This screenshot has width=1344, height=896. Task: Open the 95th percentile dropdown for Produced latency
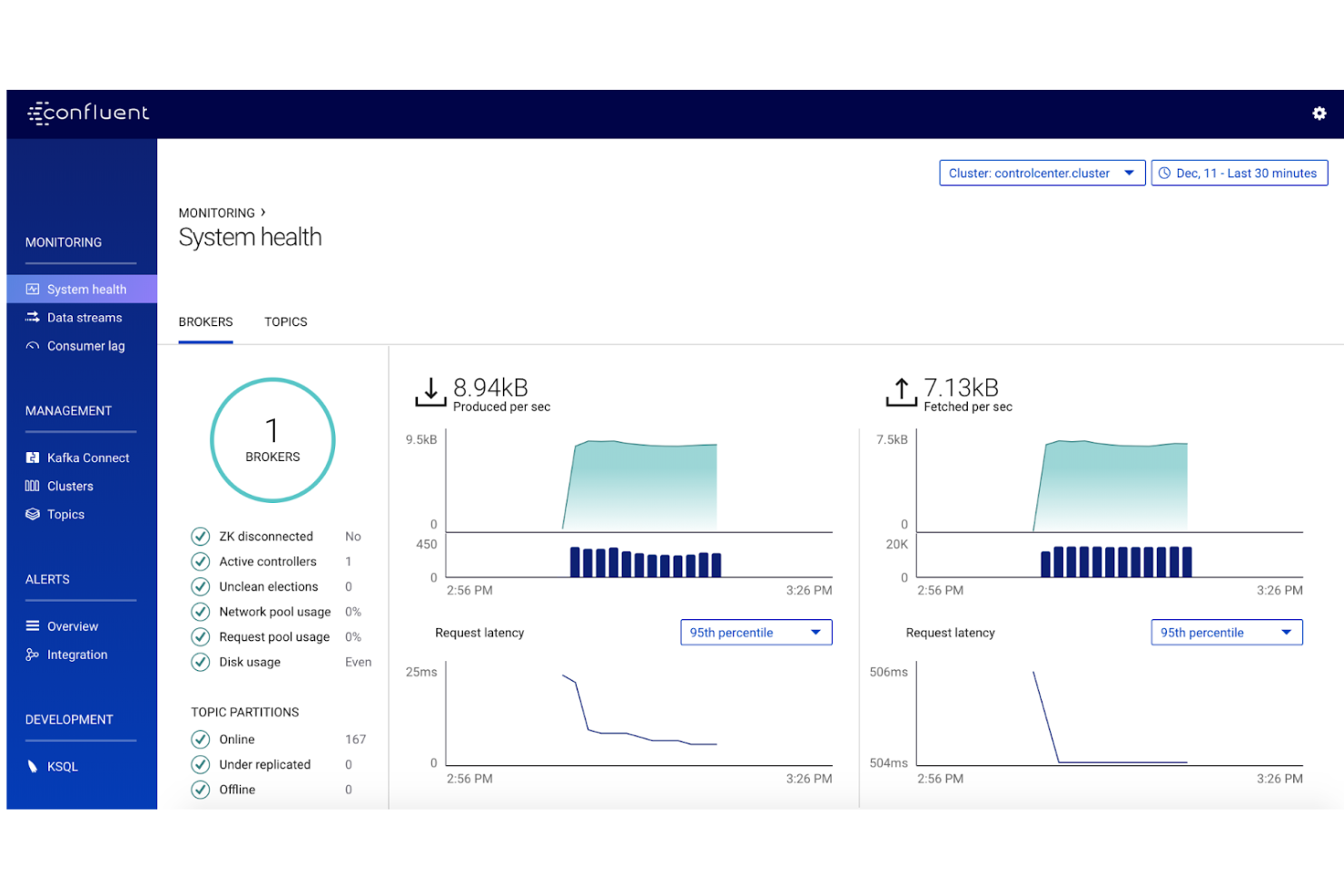756,632
